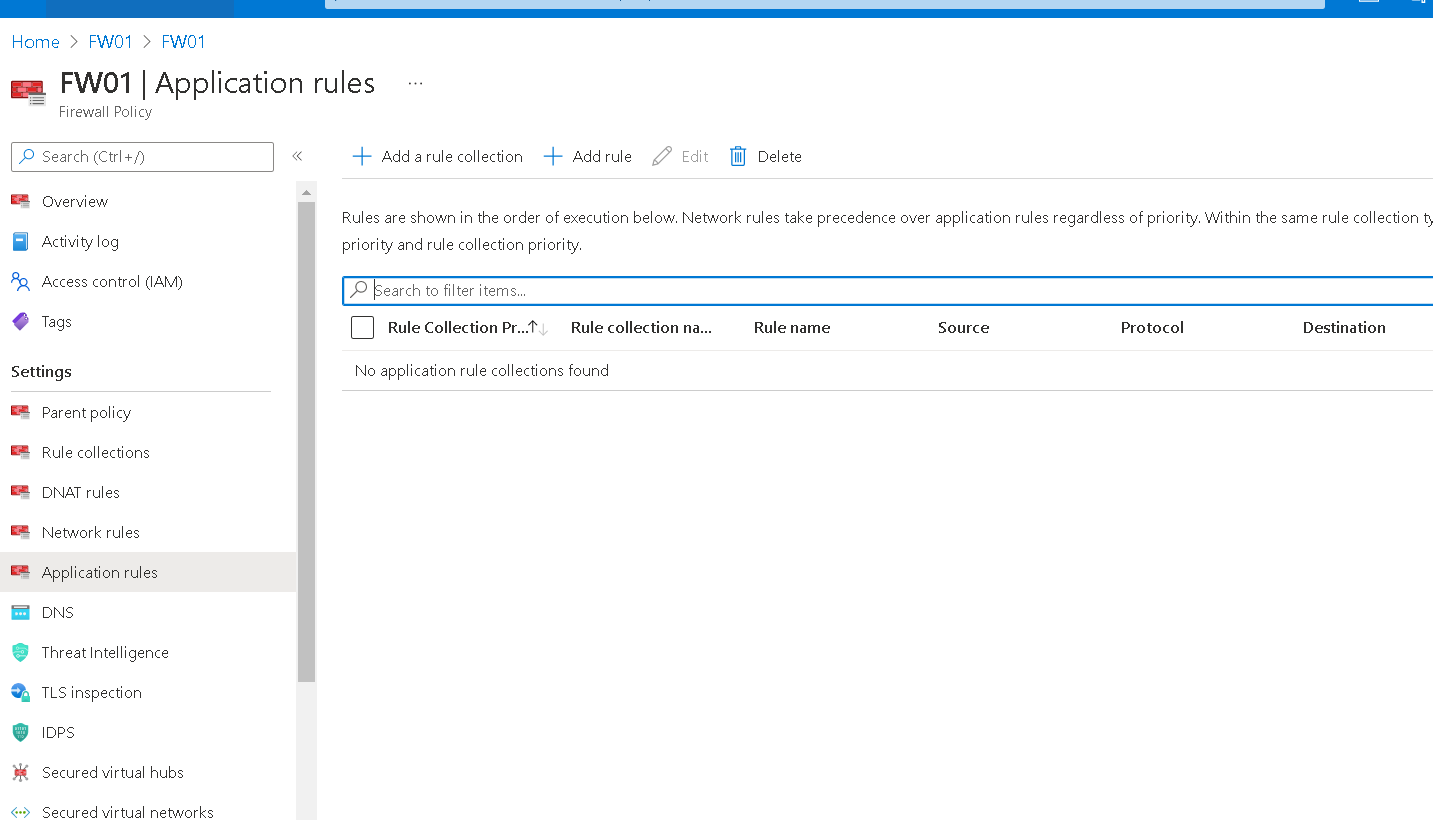The image size is (1433, 820).
Task: Click the Rule collection name column header
Action: (641, 327)
